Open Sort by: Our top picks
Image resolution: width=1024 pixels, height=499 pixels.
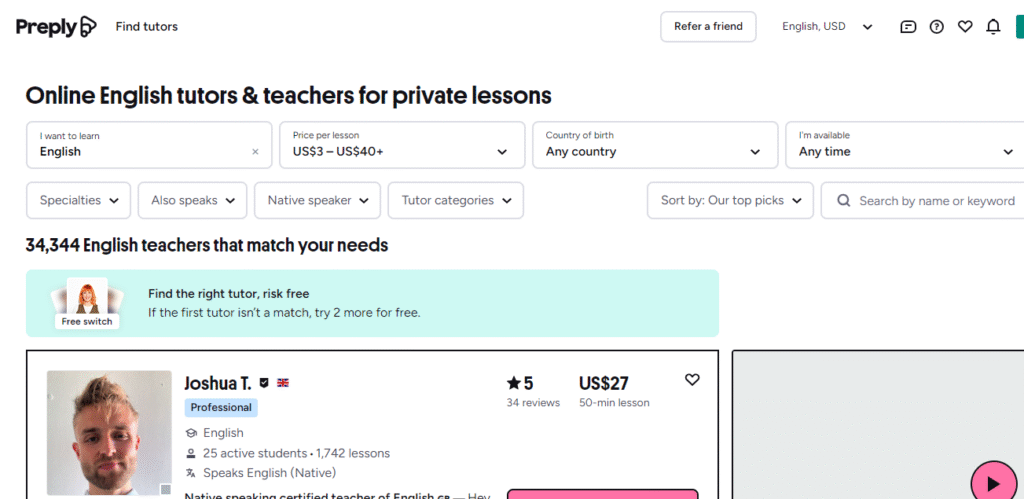pos(730,201)
